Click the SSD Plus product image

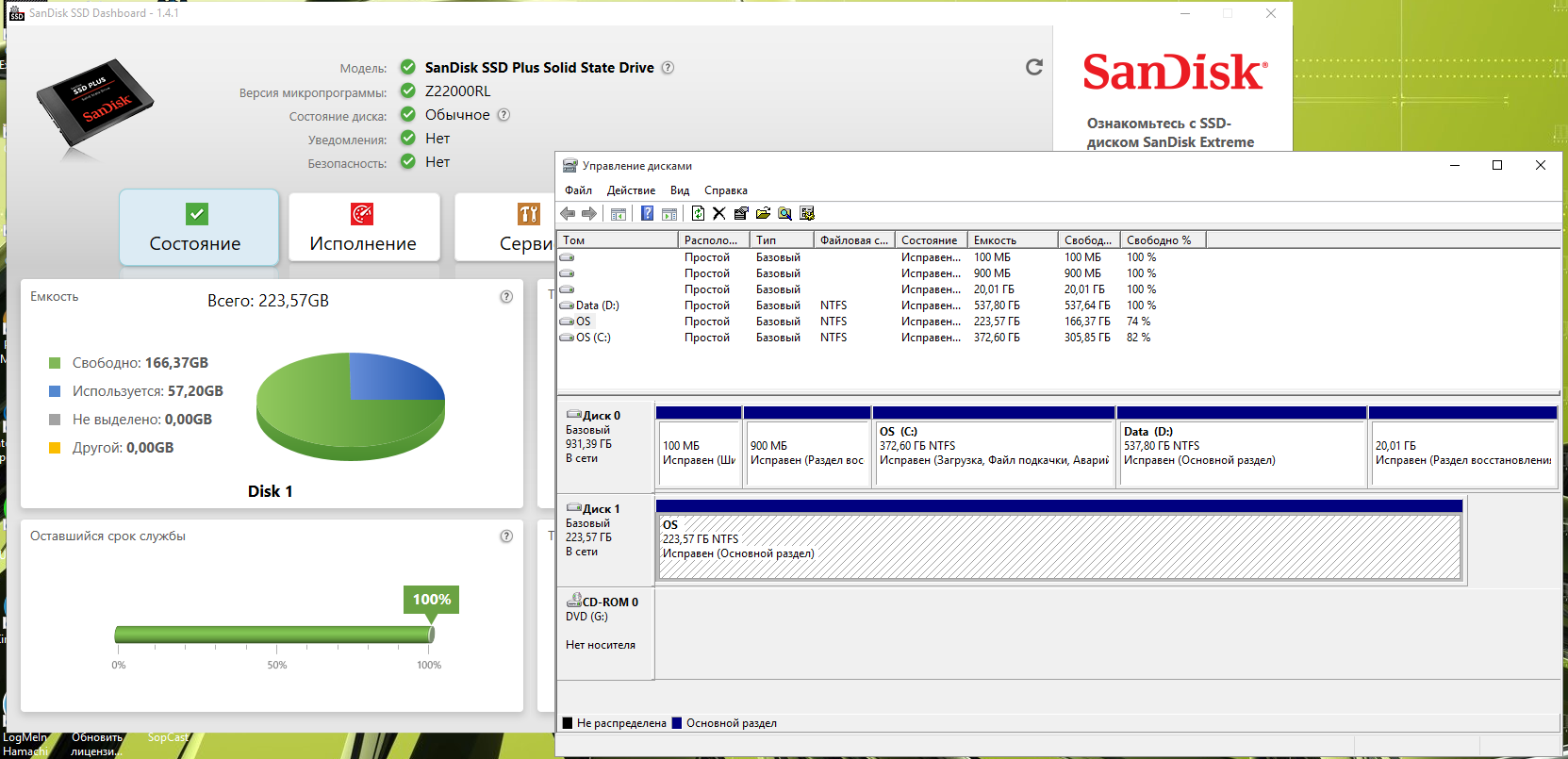click(x=94, y=105)
